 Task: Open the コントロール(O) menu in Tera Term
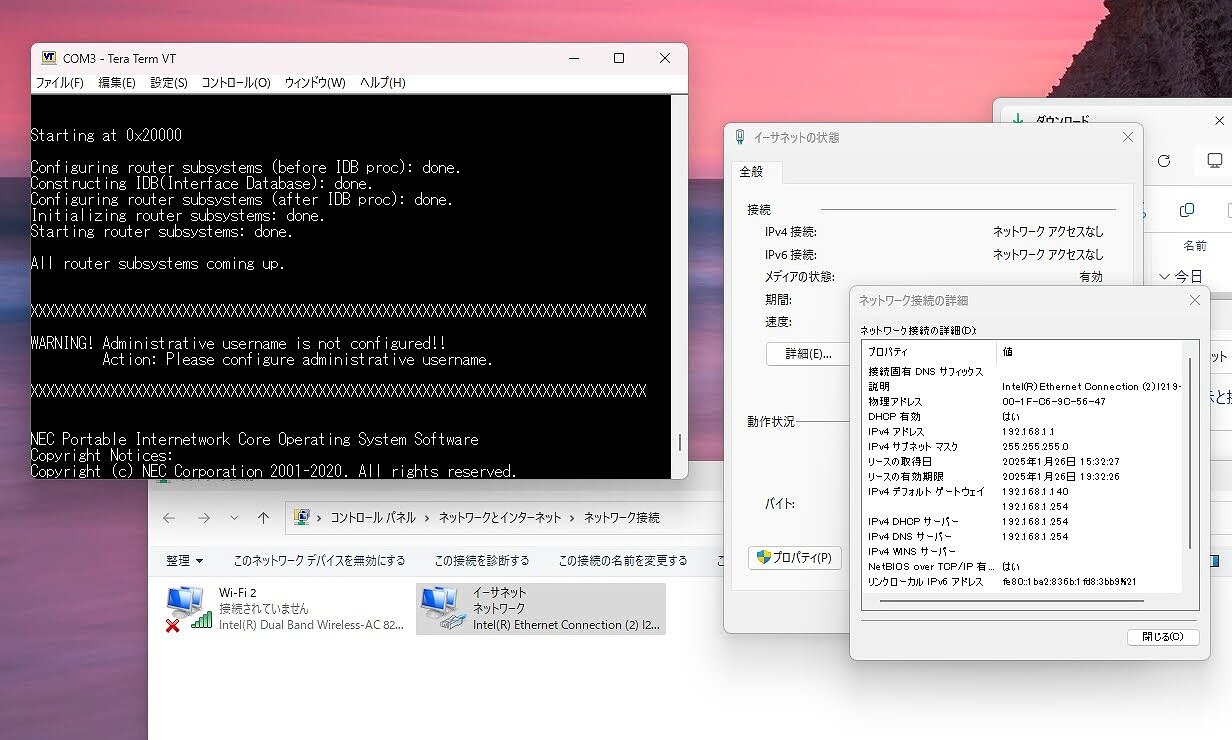[236, 83]
